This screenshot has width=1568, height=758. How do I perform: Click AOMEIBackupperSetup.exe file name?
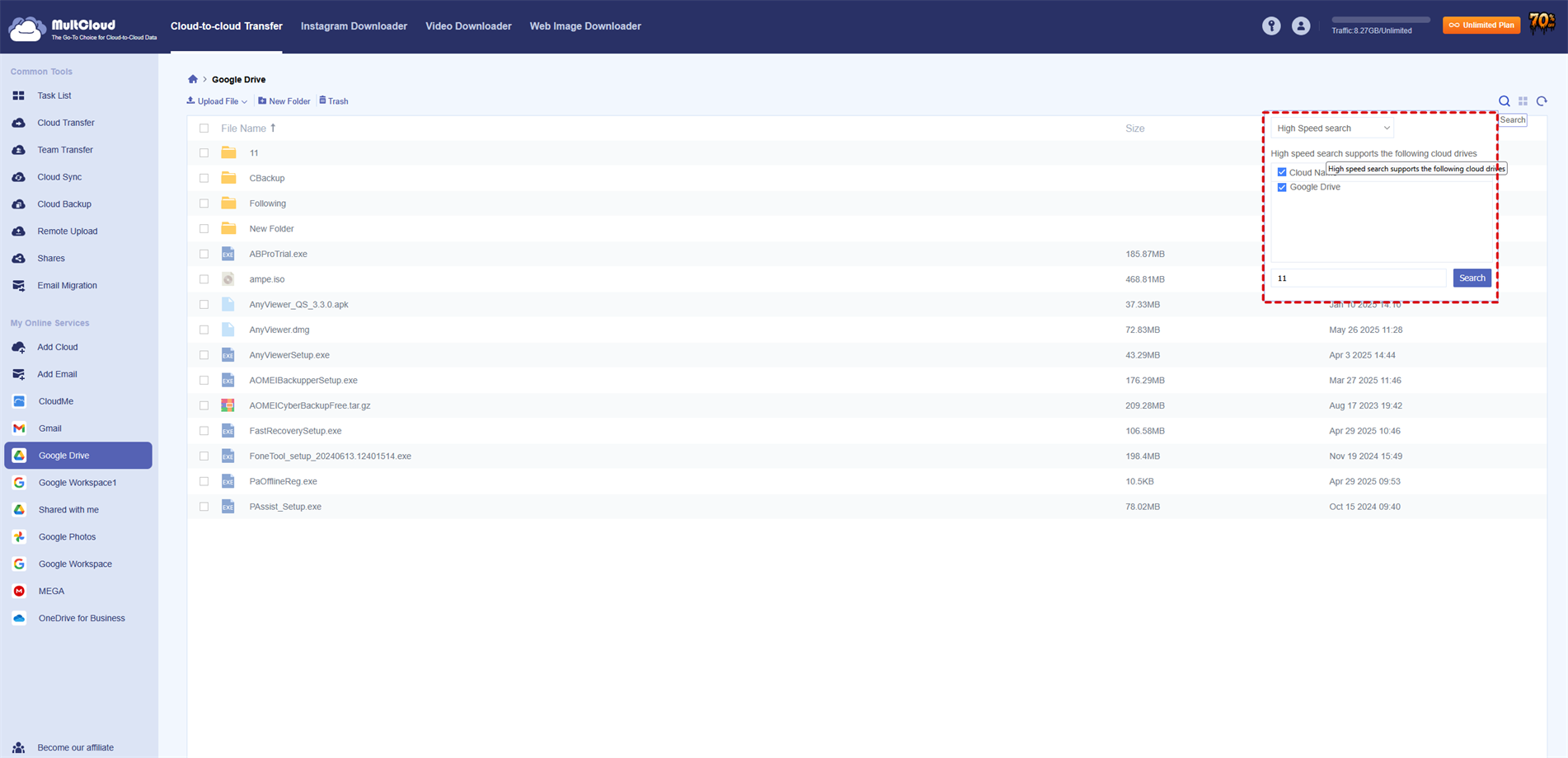pos(303,381)
